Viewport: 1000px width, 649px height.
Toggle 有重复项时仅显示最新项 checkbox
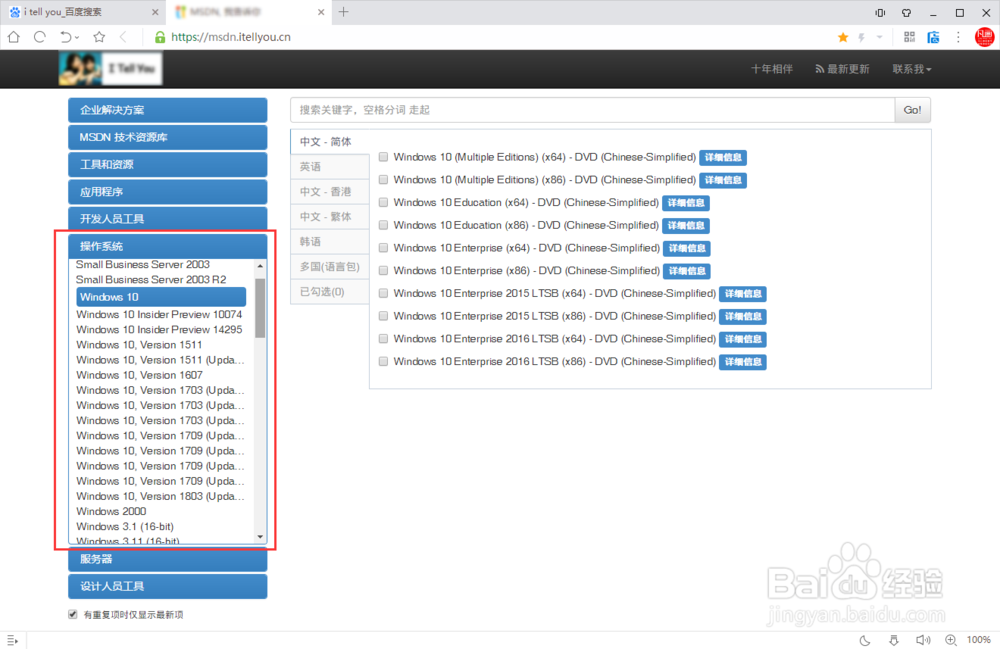[x=73, y=615]
